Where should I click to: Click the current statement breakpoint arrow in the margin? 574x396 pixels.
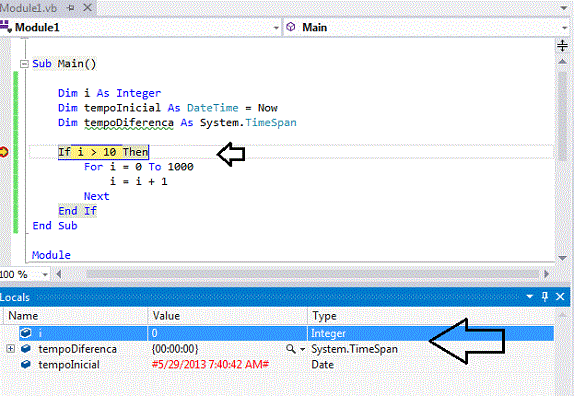(x=3, y=152)
